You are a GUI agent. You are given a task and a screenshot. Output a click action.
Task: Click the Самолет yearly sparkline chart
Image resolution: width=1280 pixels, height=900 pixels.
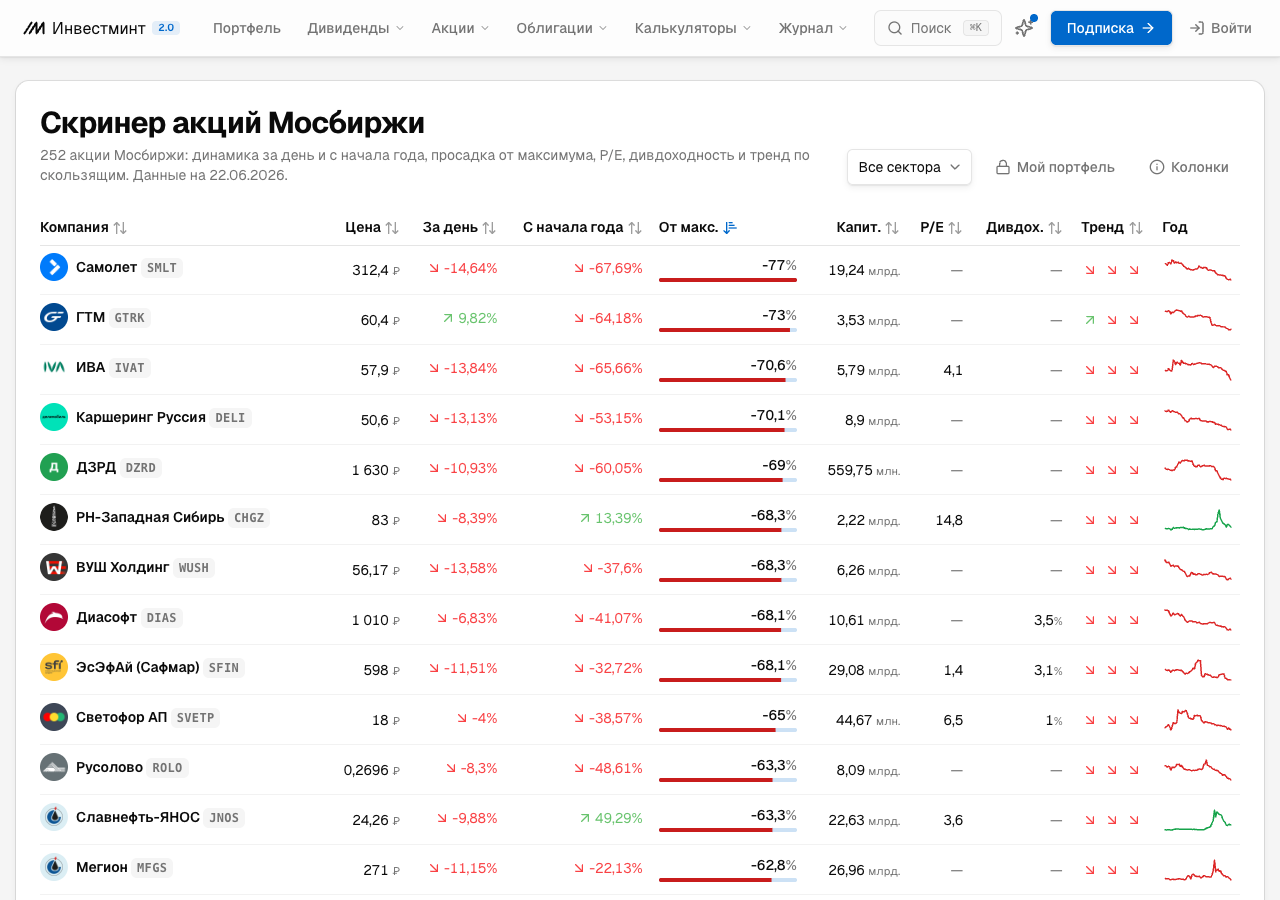[x=1198, y=269]
